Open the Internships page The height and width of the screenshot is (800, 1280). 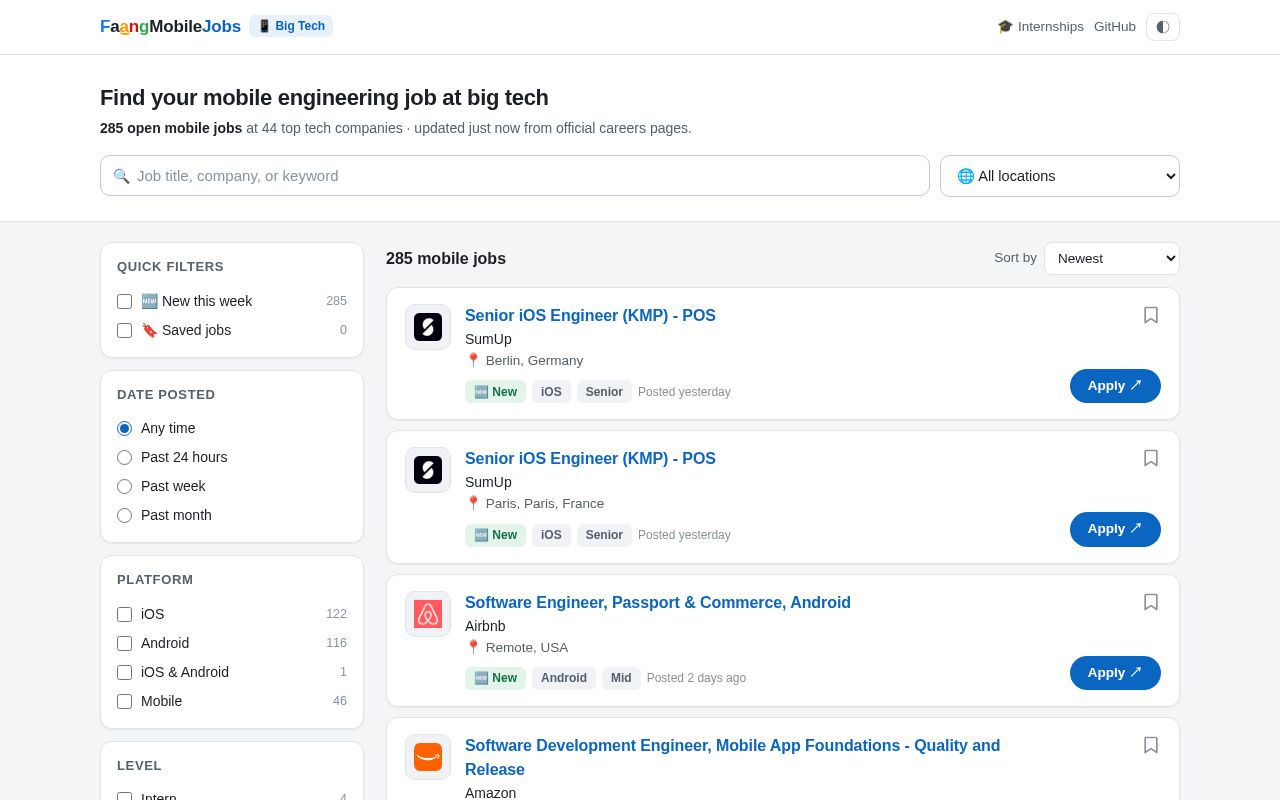point(1040,27)
